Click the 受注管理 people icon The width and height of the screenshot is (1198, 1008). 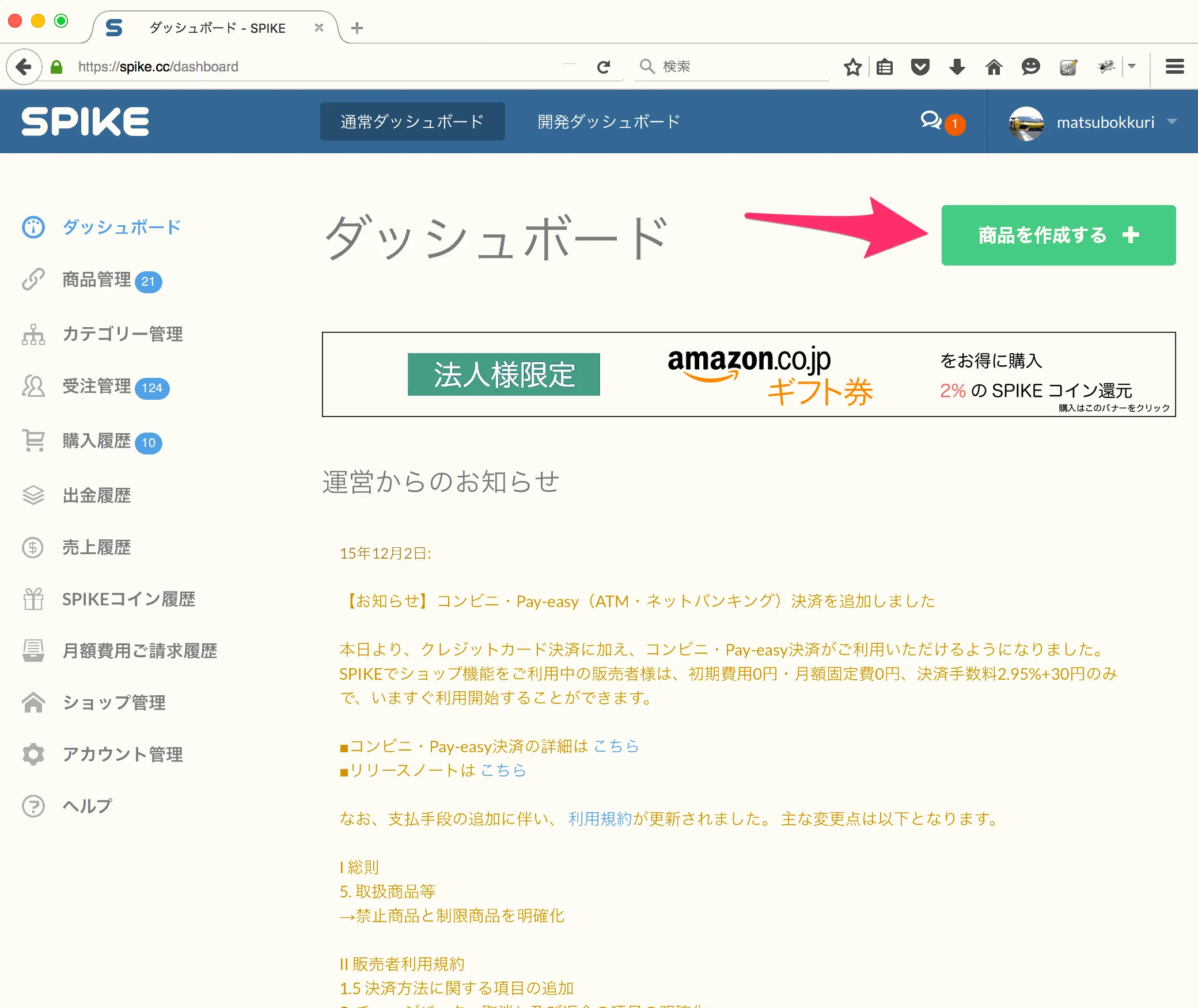click(33, 386)
